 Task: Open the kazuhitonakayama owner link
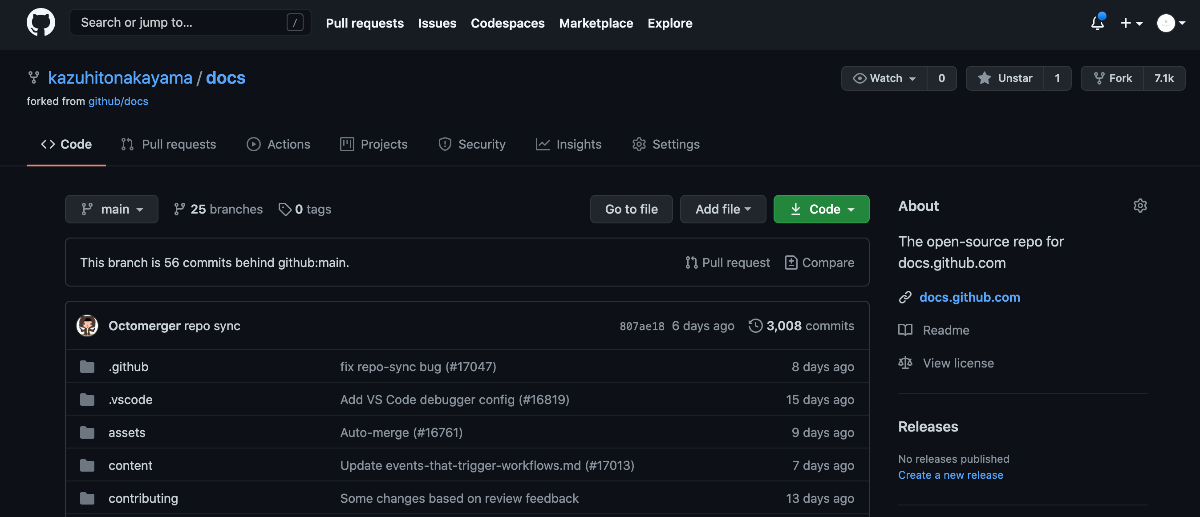point(120,78)
